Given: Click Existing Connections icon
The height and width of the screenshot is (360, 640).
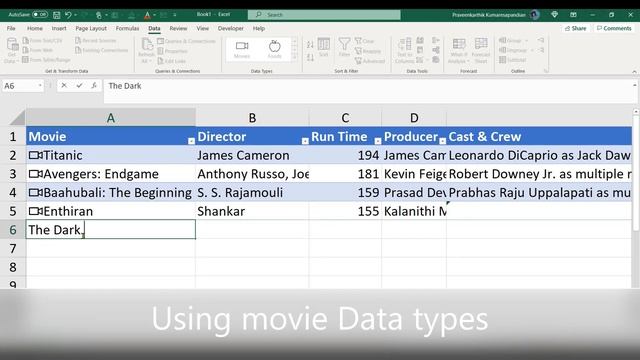Looking at the screenshot, I should 78,50.
